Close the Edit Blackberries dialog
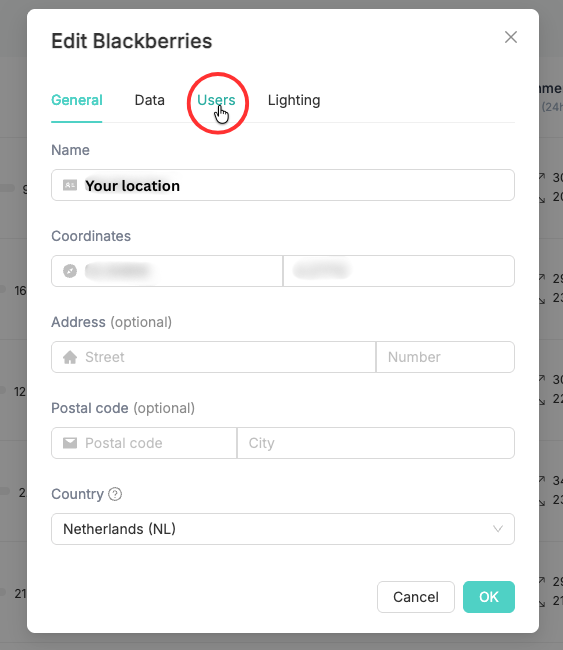Screen dimensions: 563x650 (511, 37)
